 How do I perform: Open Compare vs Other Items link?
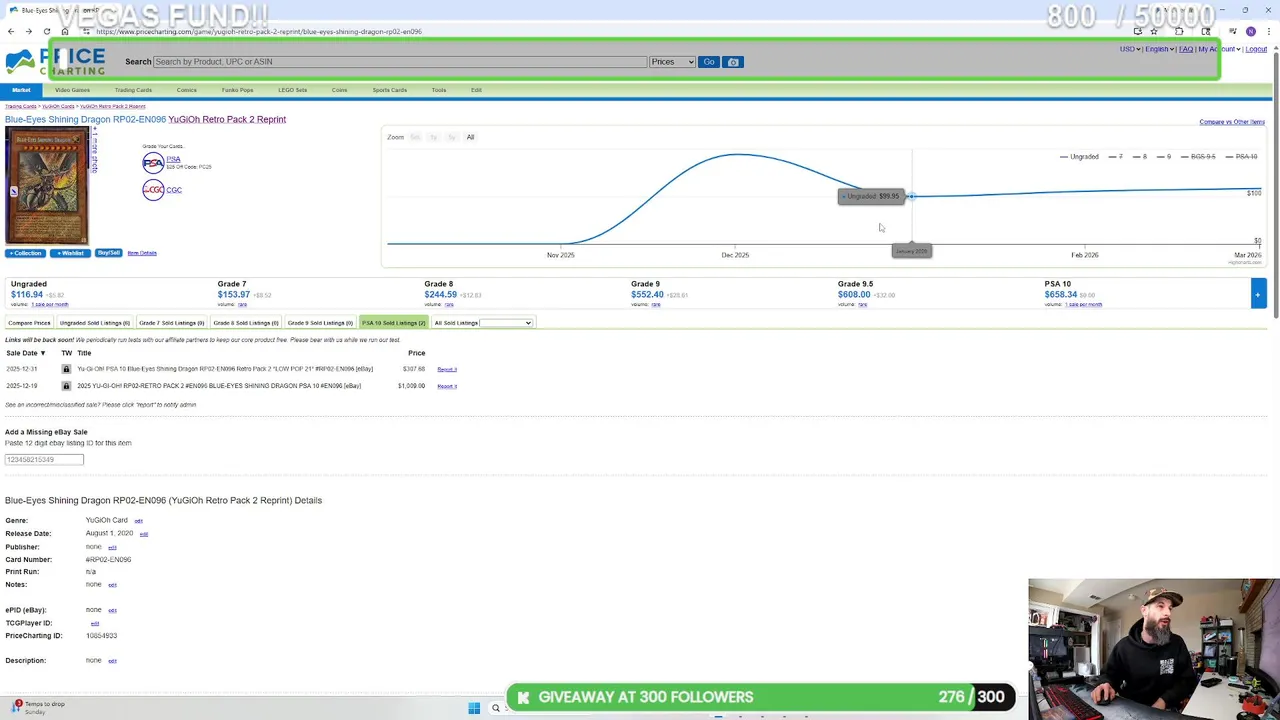coord(1232,122)
